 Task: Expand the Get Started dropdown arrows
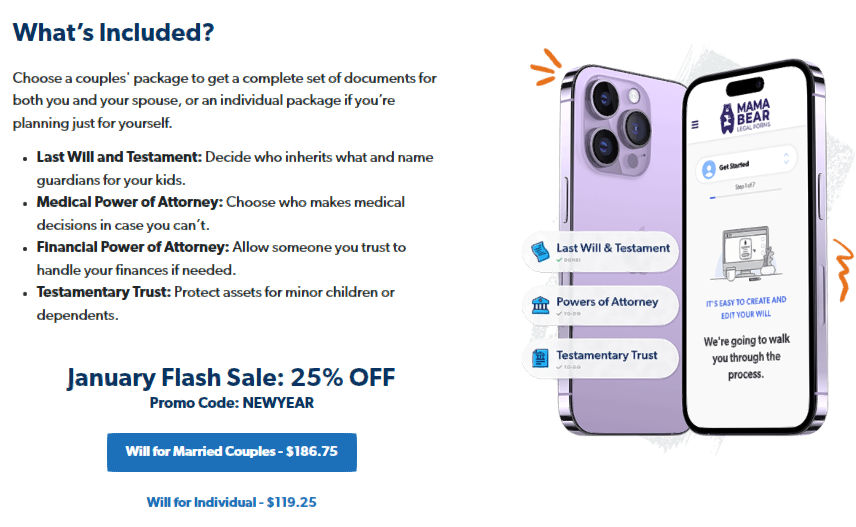pyautogui.click(x=785, y=159)
